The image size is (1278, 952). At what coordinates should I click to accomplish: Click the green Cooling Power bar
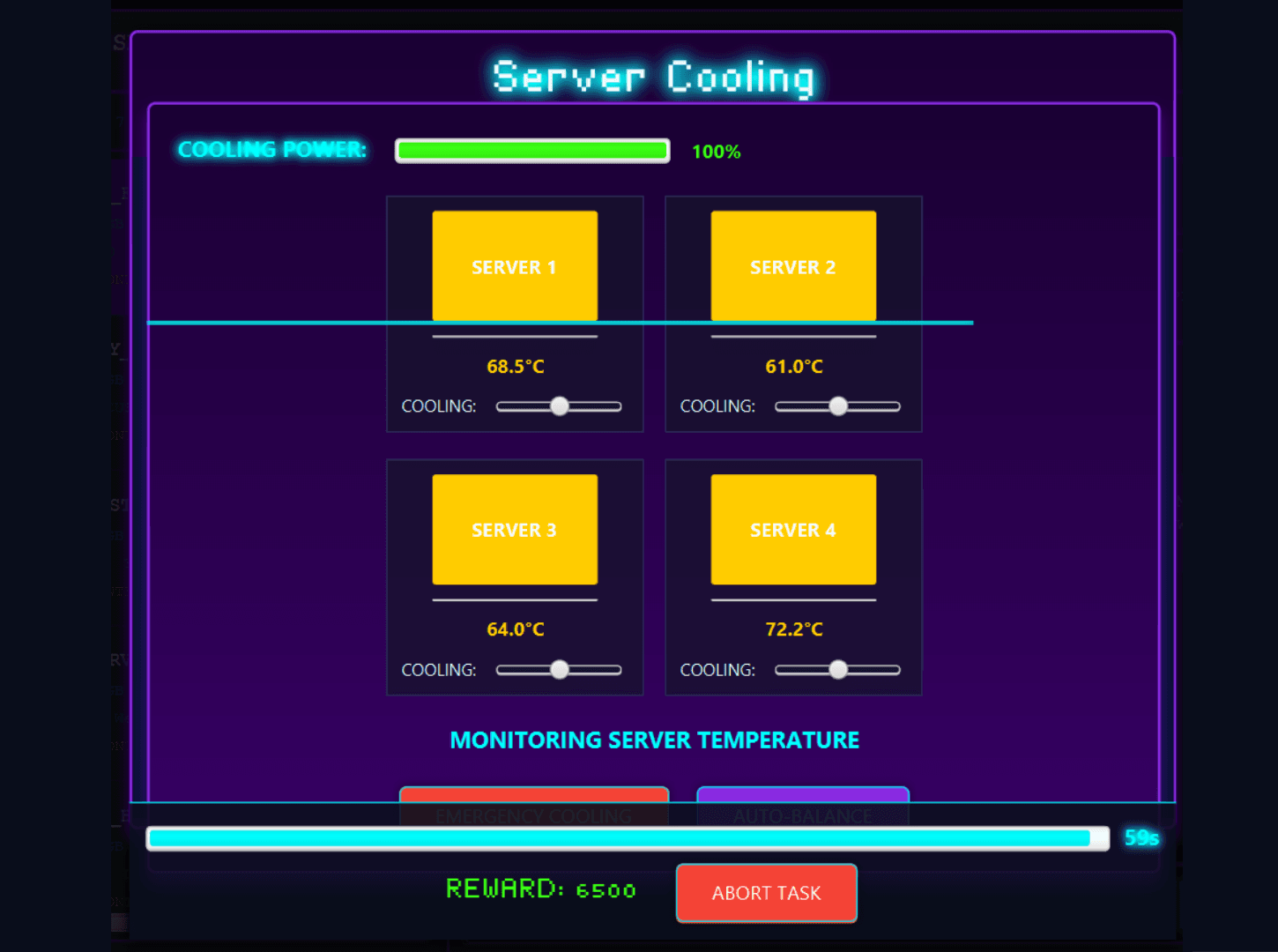(x=532, y=151)
